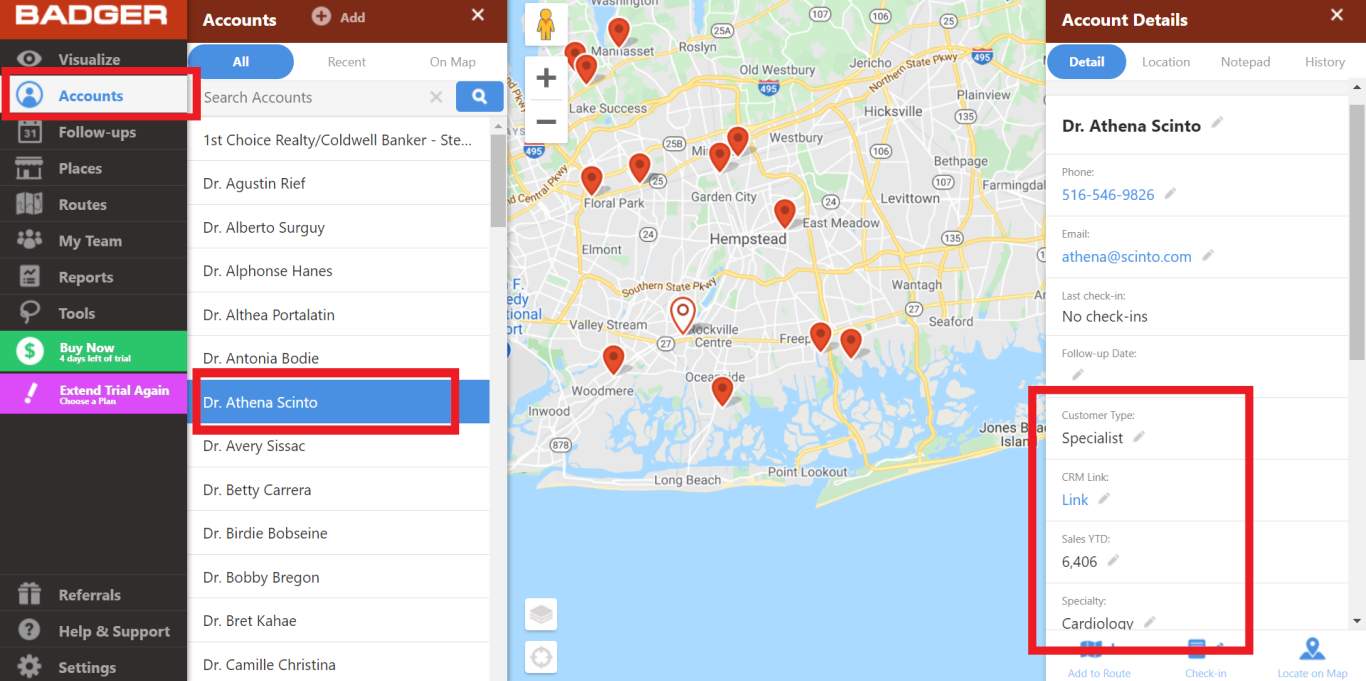The width and height of the screenshot is (1366, 681).
Task: Click Extend Trial Again
Action: [94, 393]
